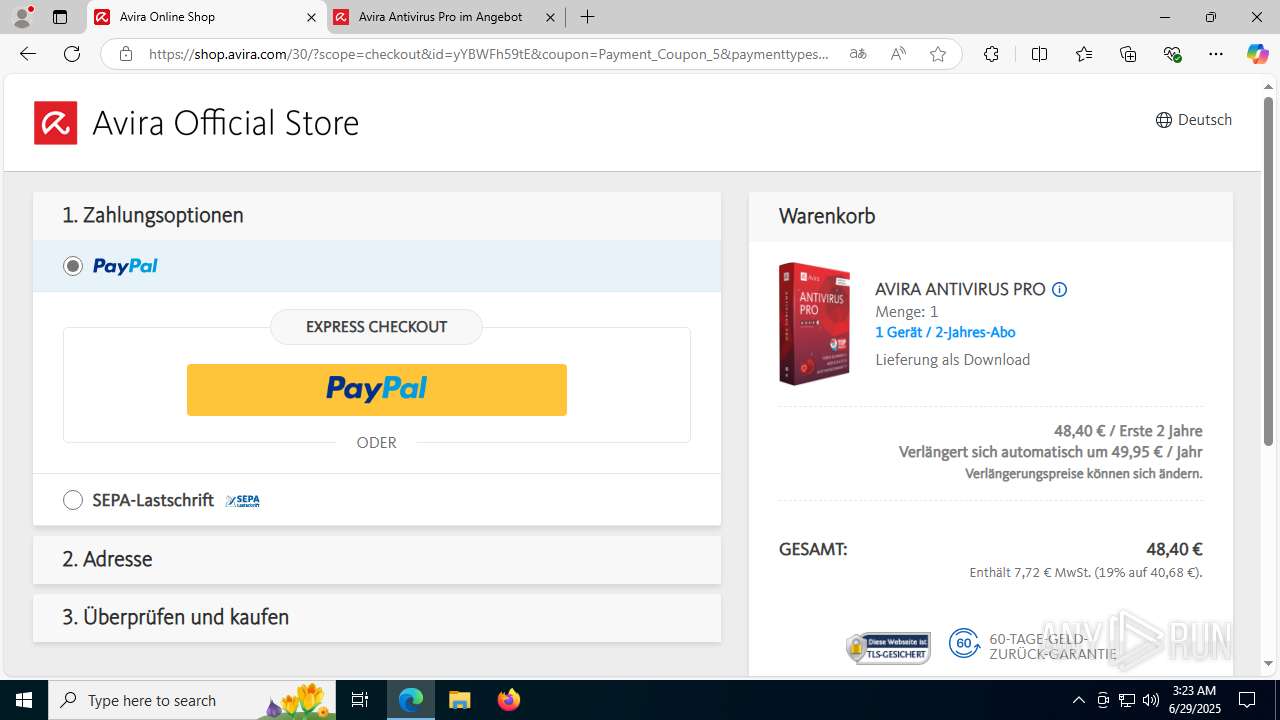Open Microsoft Edge from the taskbar
The image size is (1280, 720).
pos(411,700)
